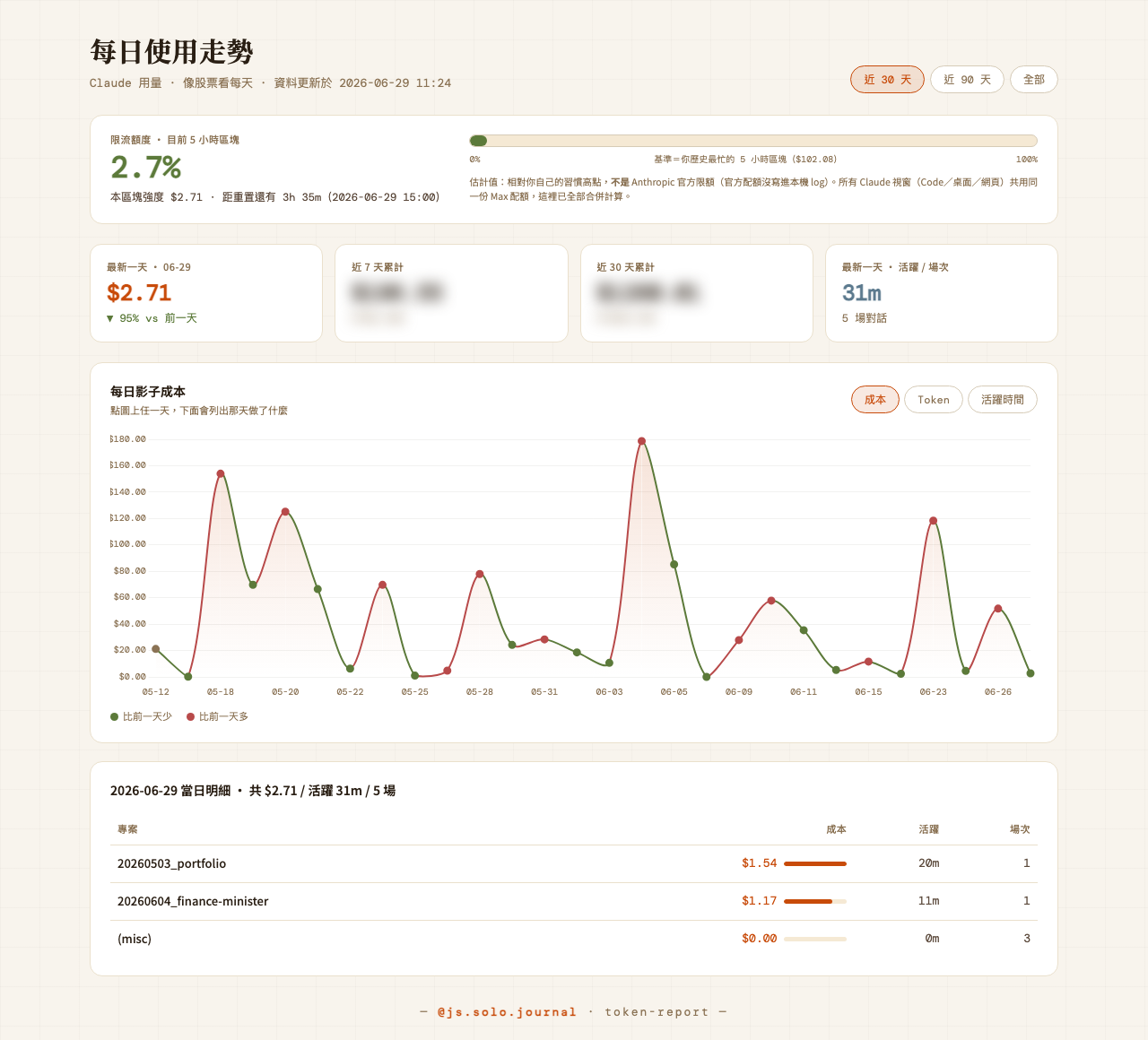The height and width of the screenshot is (1040, 1148).
Task: Click the 20260604_finance-minister project row
Action: (x=574, y=901)
